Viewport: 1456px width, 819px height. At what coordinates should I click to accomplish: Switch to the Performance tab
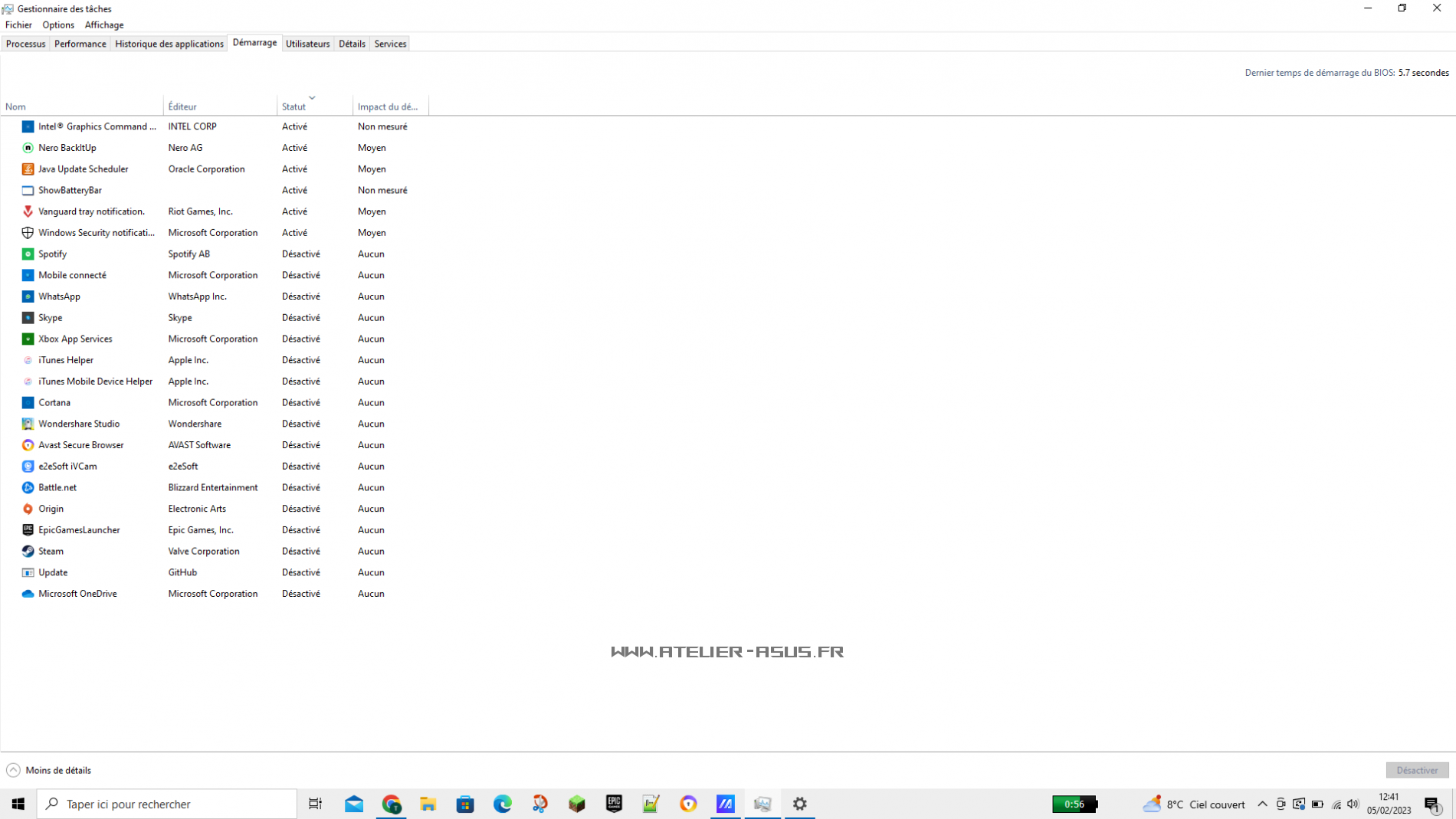pos(80,44)
